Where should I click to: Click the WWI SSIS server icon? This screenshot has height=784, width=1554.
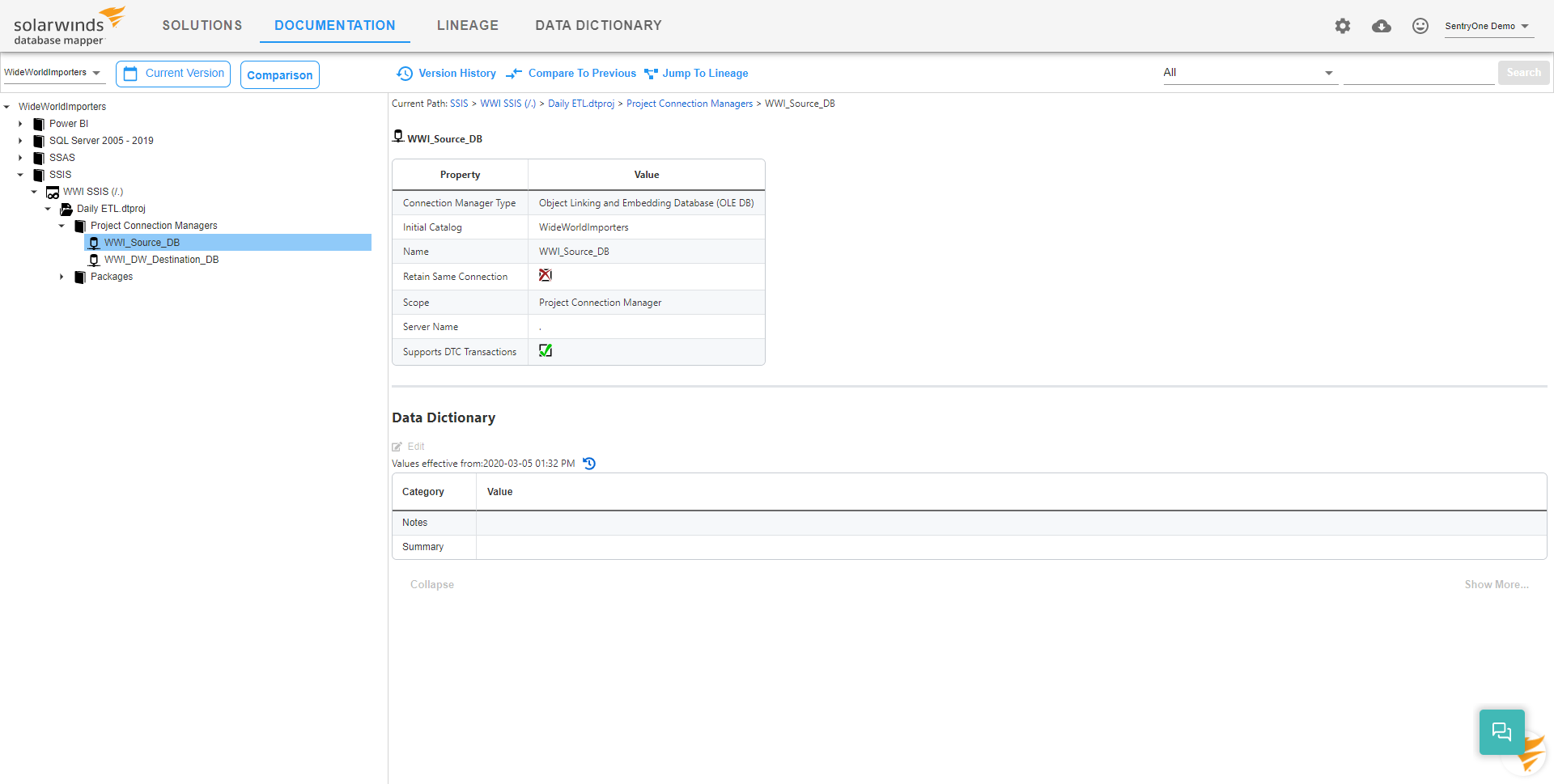click(53, 193)
